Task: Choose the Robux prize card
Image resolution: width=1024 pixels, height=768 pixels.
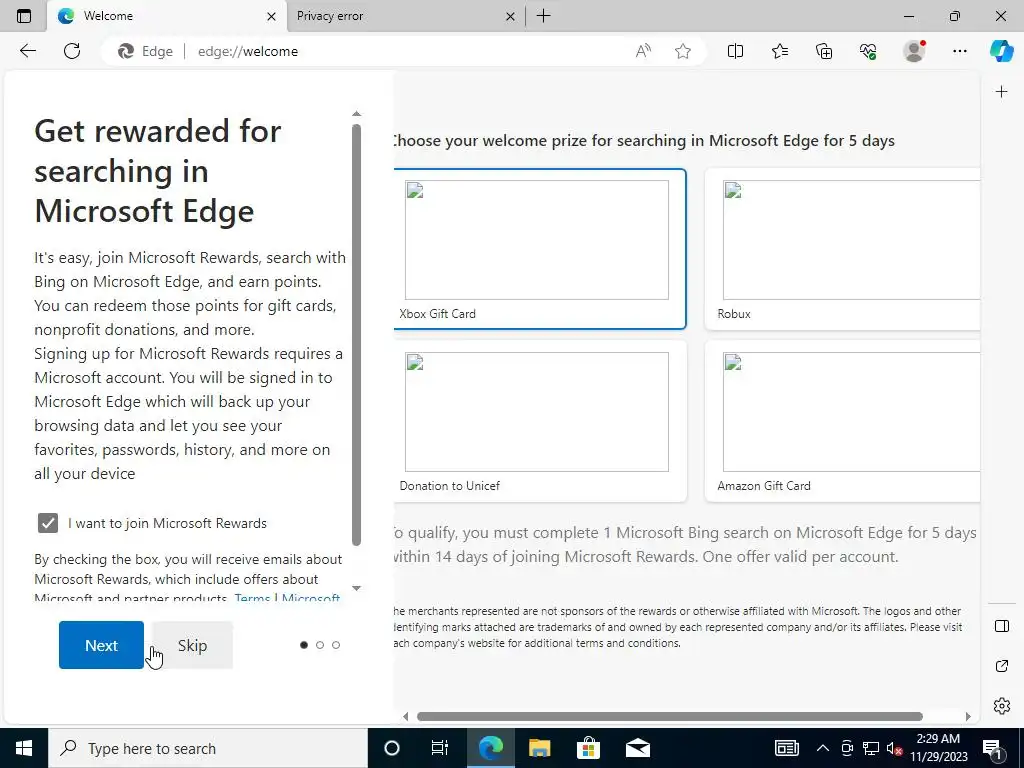Action: click(842, 249)
